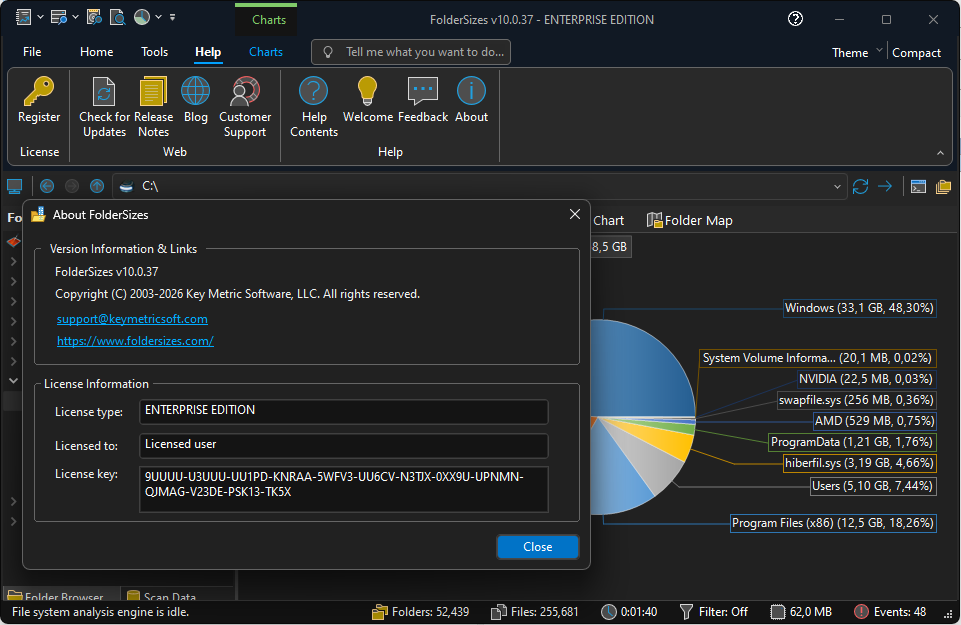The height and width of the screenshot is (625, 961).
Task: Click the Filter funnel in the status bar
Action: pos(686,612)
